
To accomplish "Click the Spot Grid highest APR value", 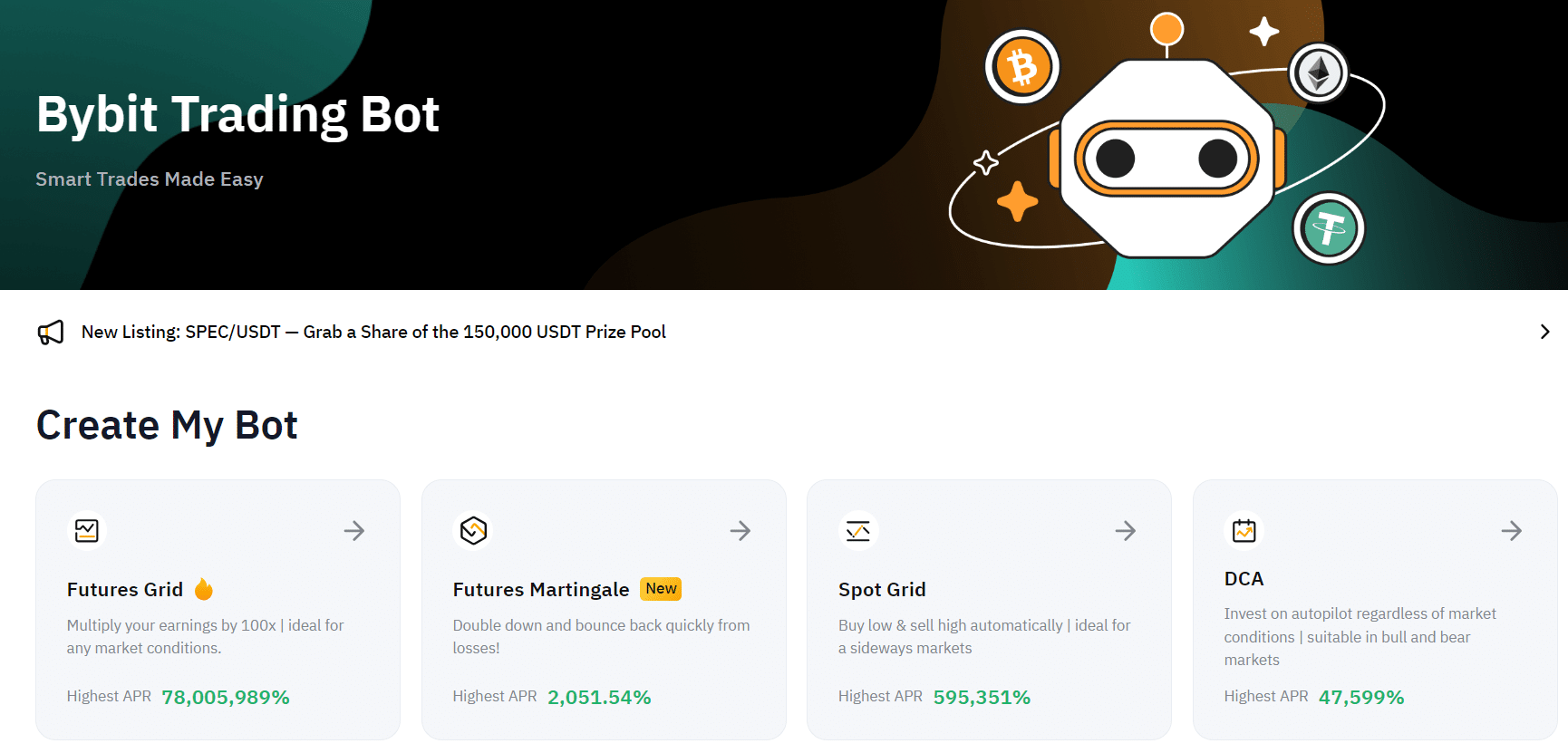I will tap(982, 698).
